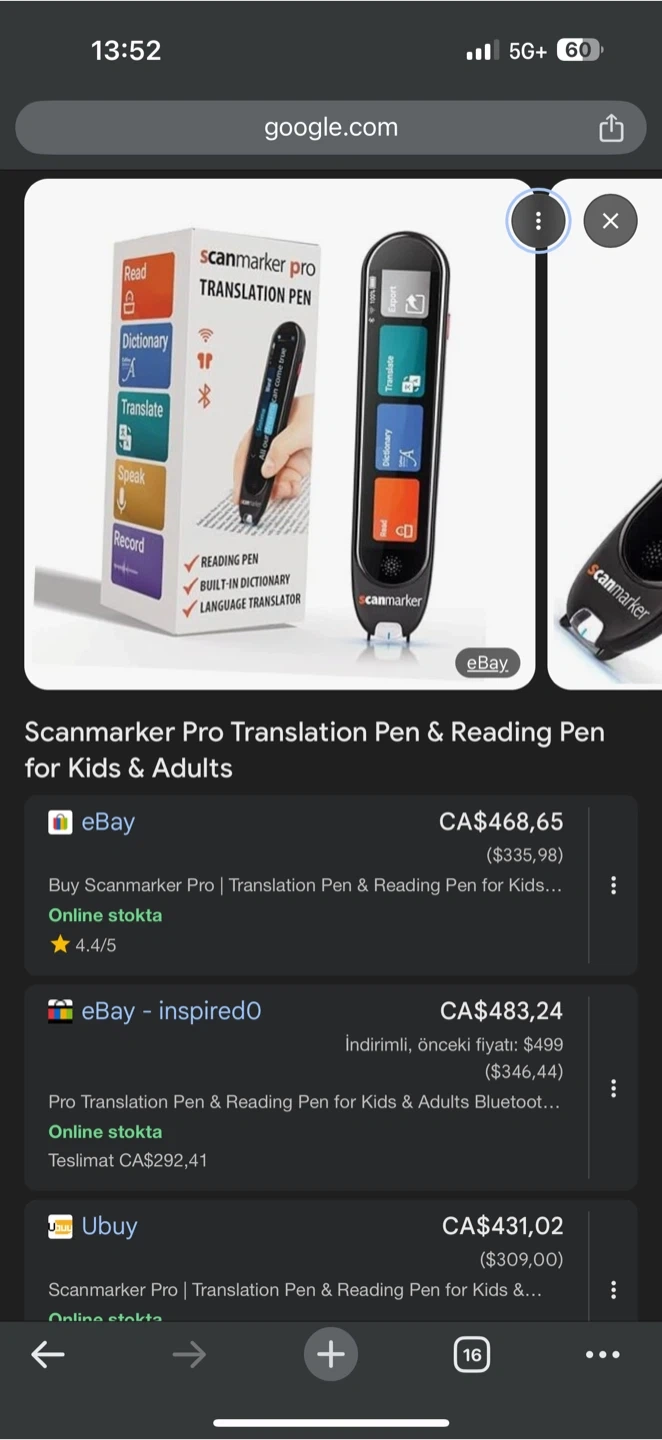The height and width of the screenshot is (1440, 662).
Task: Open more options for eBay - inspired0 listing
Action: click(613, 1088)
